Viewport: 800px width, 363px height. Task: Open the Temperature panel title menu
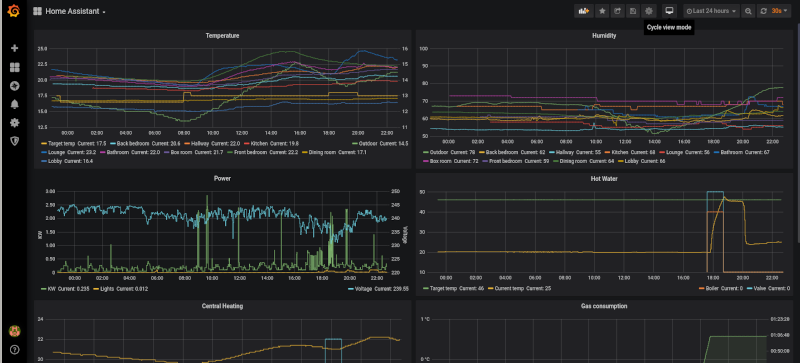click(222, 36)
